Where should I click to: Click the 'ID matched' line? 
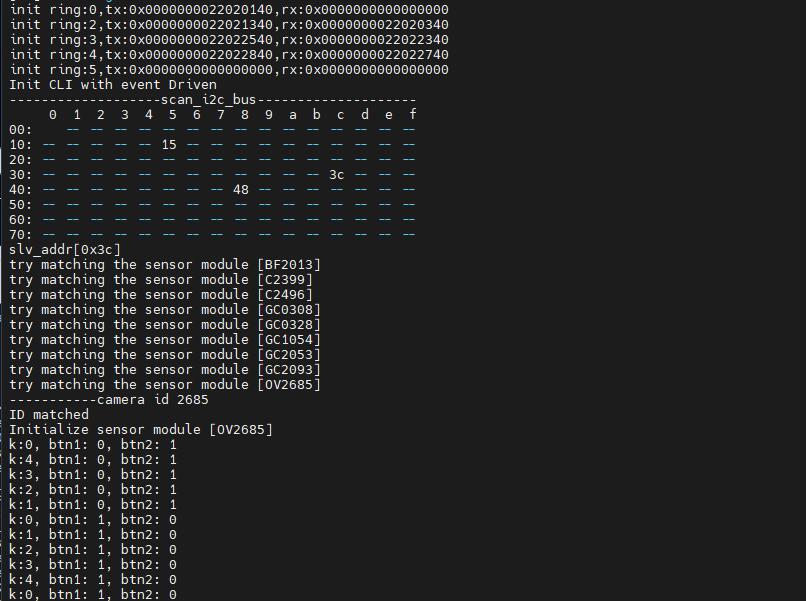point(49,414)
